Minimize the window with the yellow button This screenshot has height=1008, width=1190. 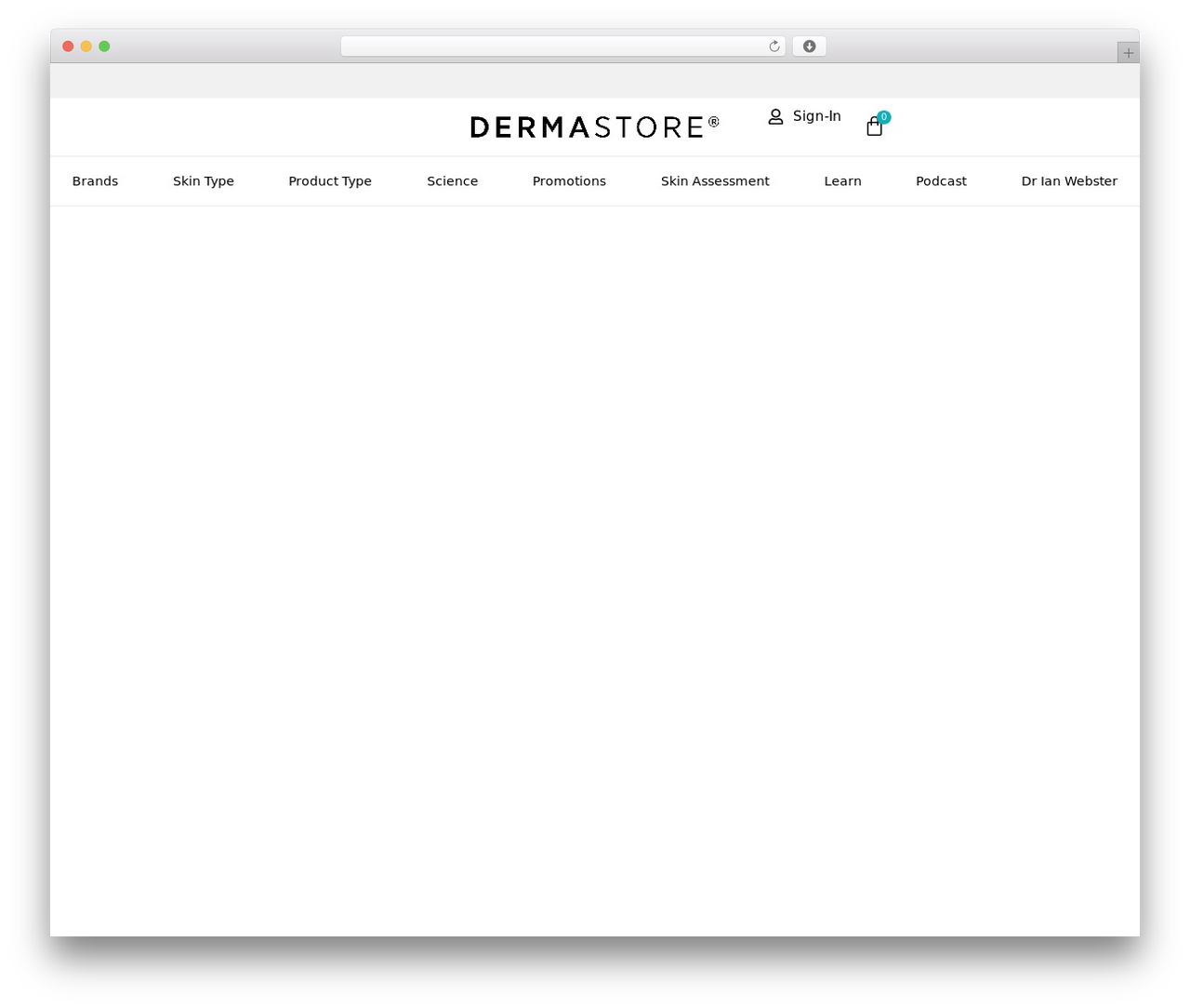coord(86,46)
